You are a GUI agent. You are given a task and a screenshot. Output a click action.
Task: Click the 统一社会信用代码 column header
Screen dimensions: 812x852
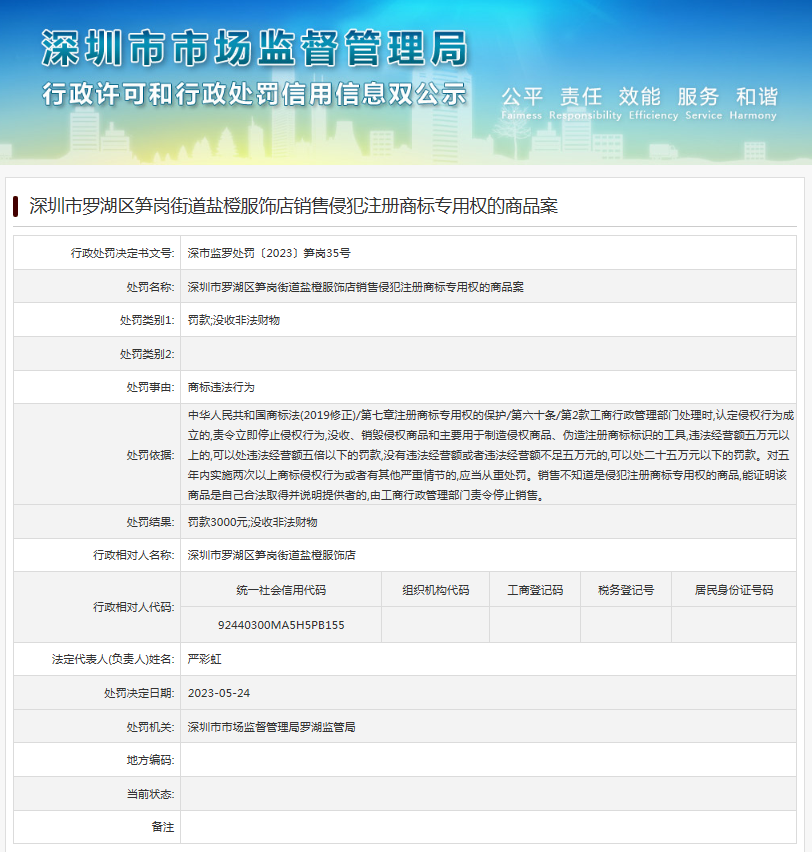click(281, 590)
